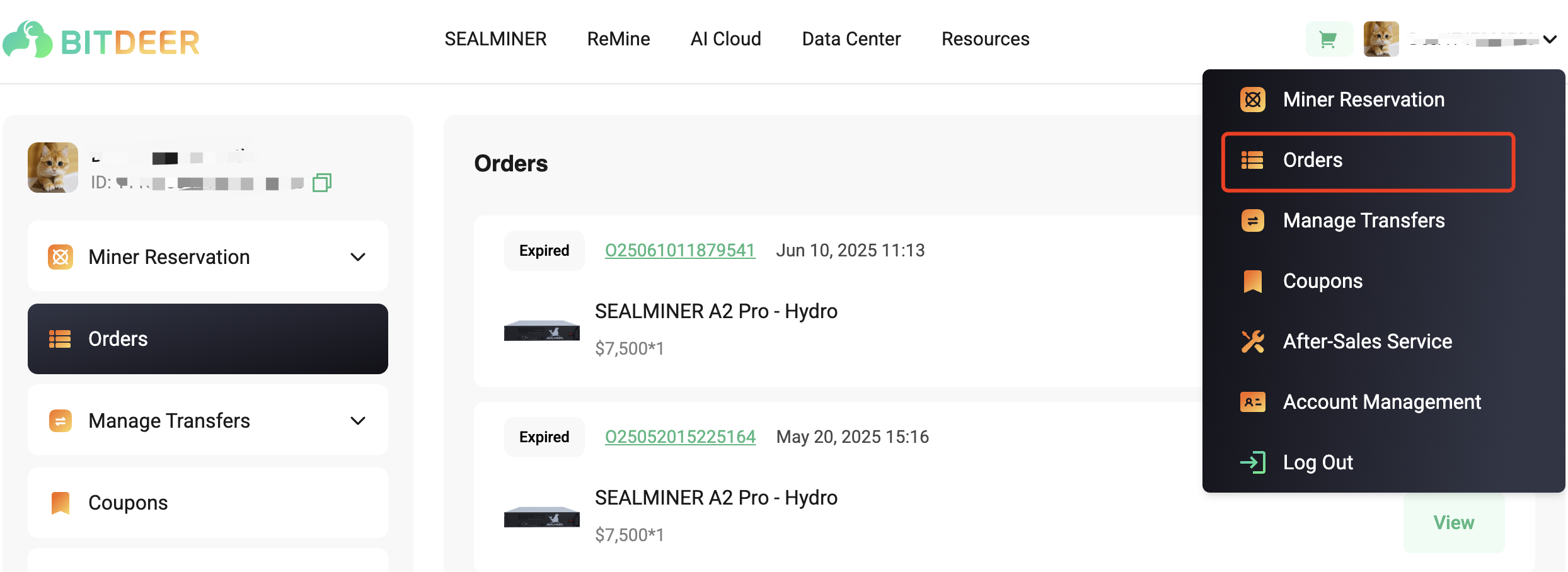Click Manage Transfers icon in dropdown menu
This screenshot has width=1568, height=572.
[1253, 220]
